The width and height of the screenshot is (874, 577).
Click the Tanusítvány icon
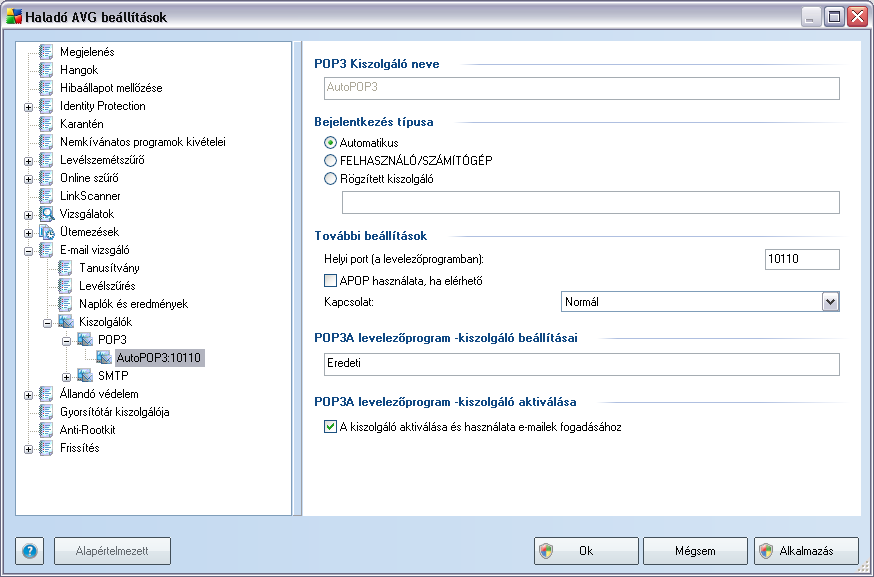tap(65, 268)
